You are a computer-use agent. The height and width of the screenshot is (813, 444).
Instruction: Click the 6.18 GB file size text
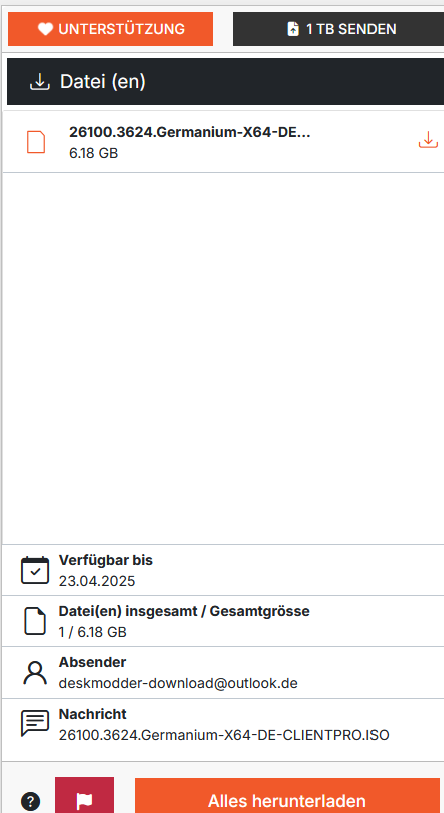coord(93,153)
